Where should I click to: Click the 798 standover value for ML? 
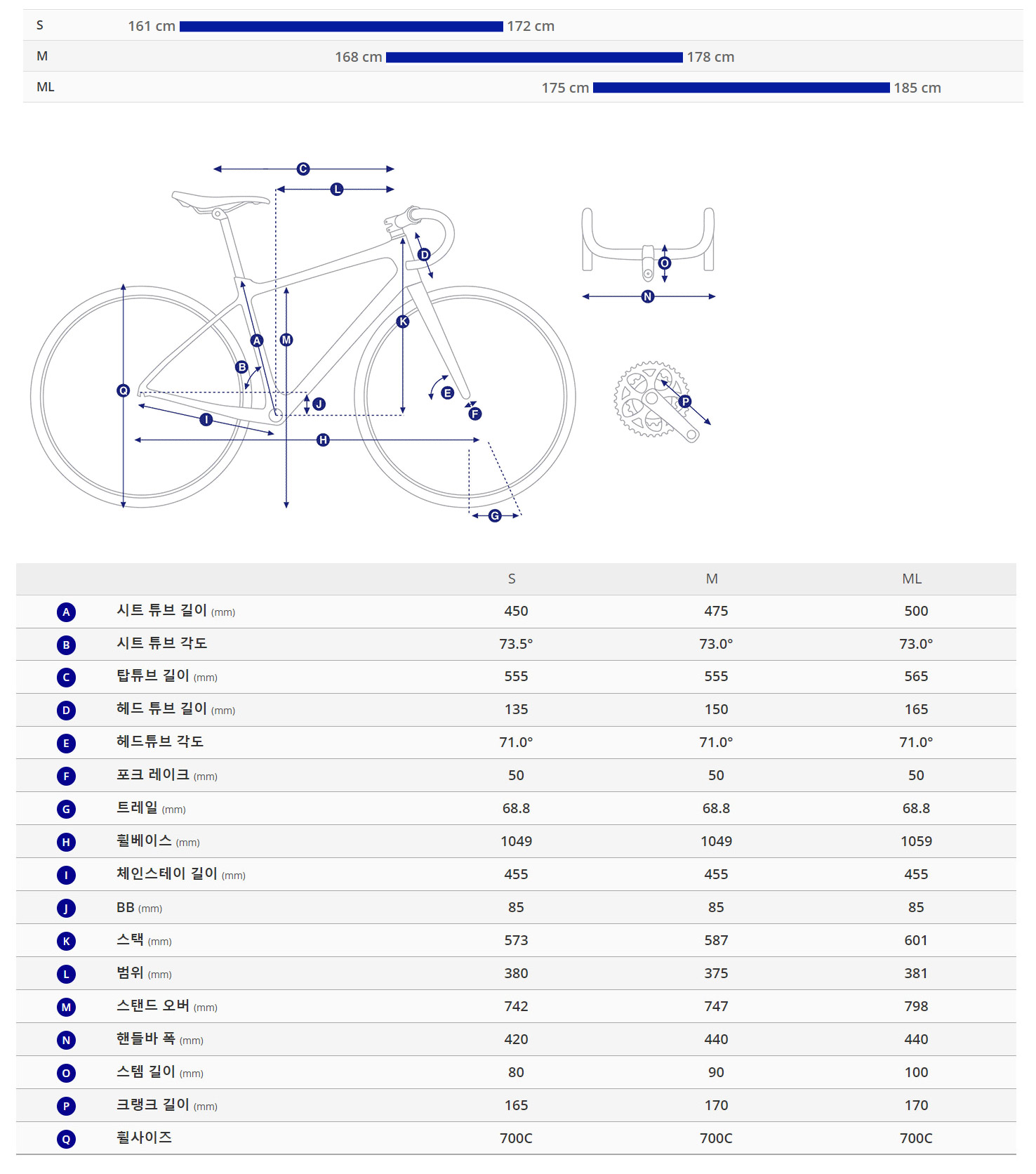(x=916, y=1007)
